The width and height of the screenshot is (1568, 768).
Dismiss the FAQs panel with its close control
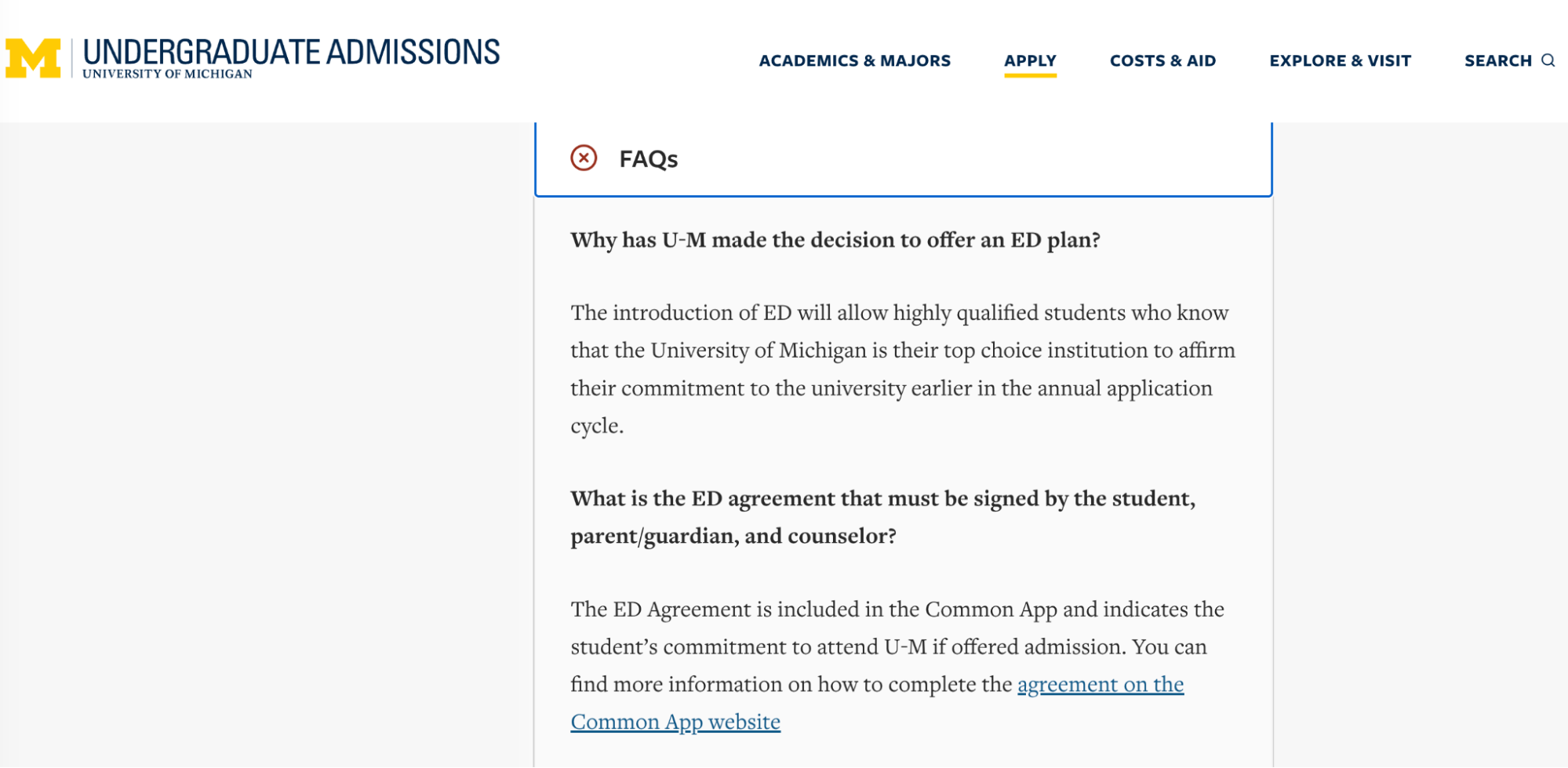[583, 158]
